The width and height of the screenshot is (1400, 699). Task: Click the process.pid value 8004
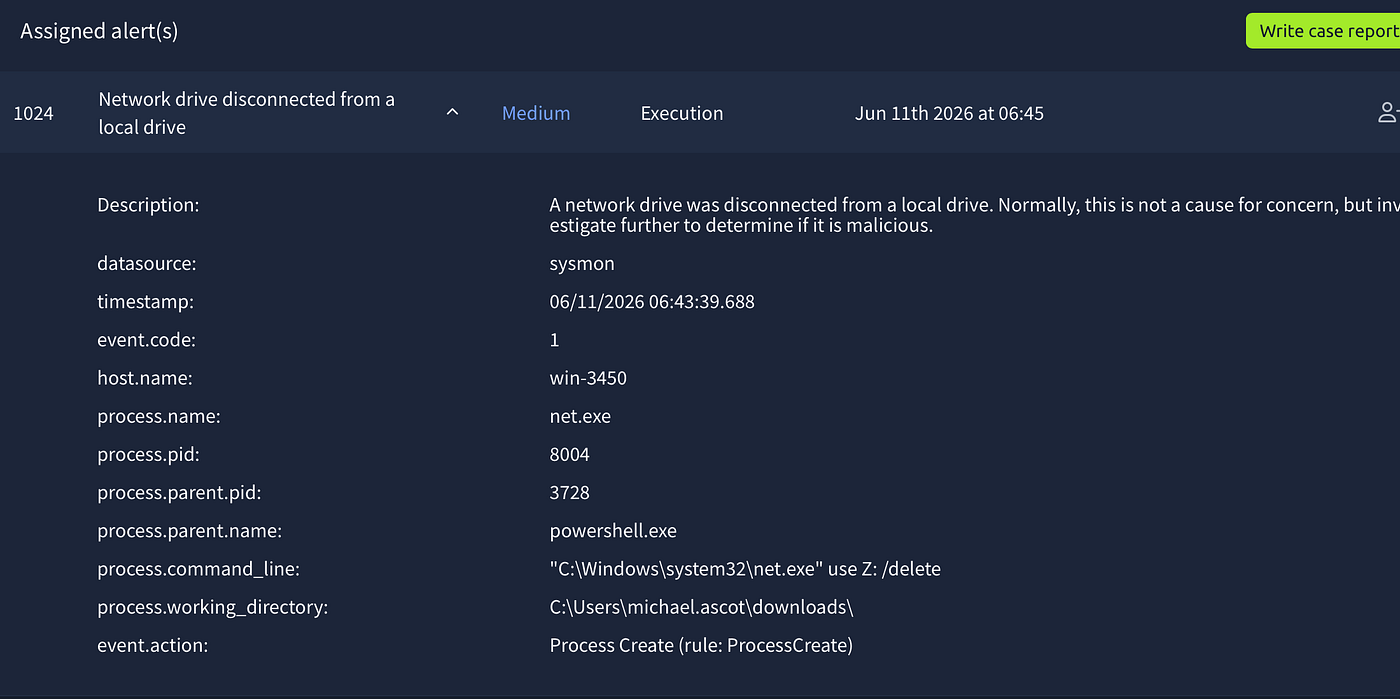tap(570, 454)
